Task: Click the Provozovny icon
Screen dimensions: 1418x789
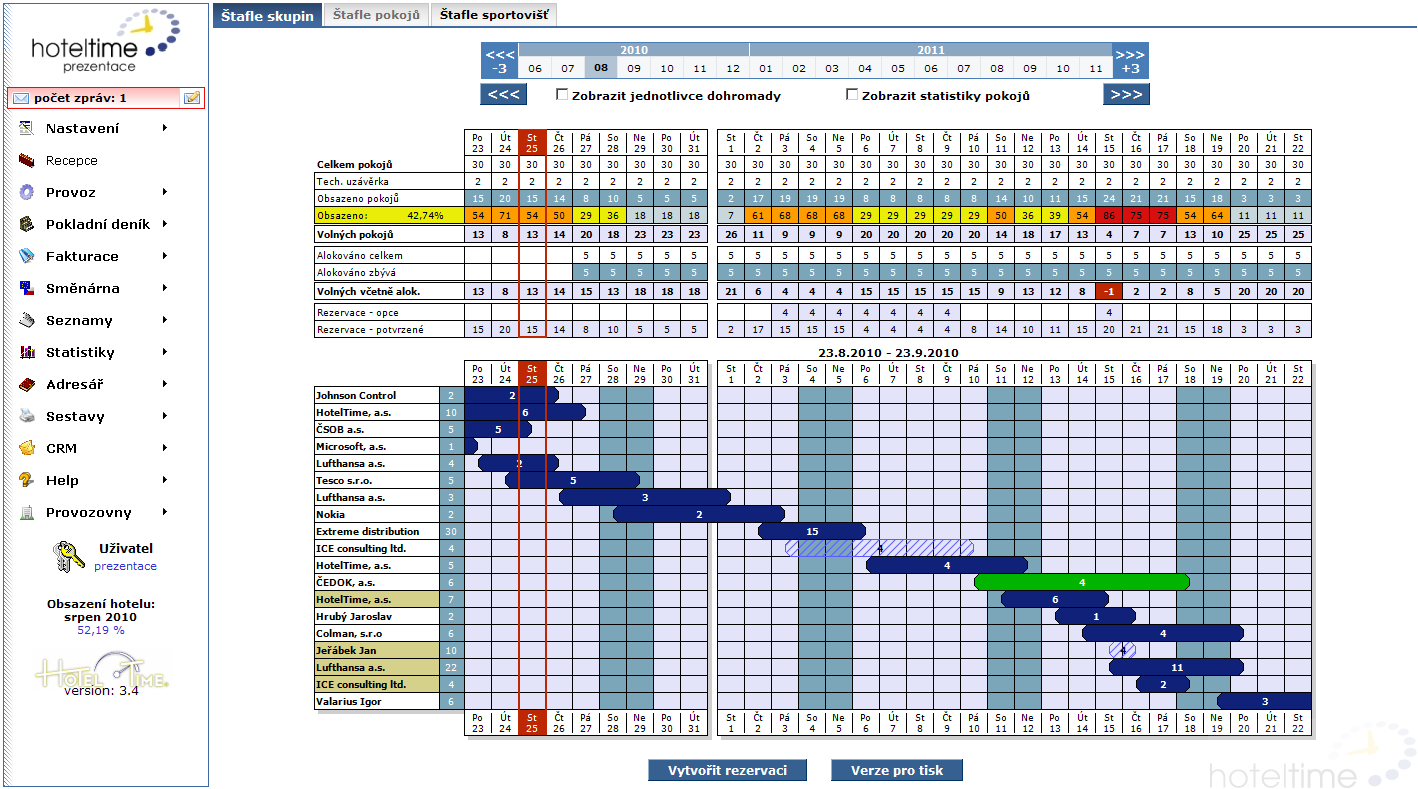Action: pos(27,512)
